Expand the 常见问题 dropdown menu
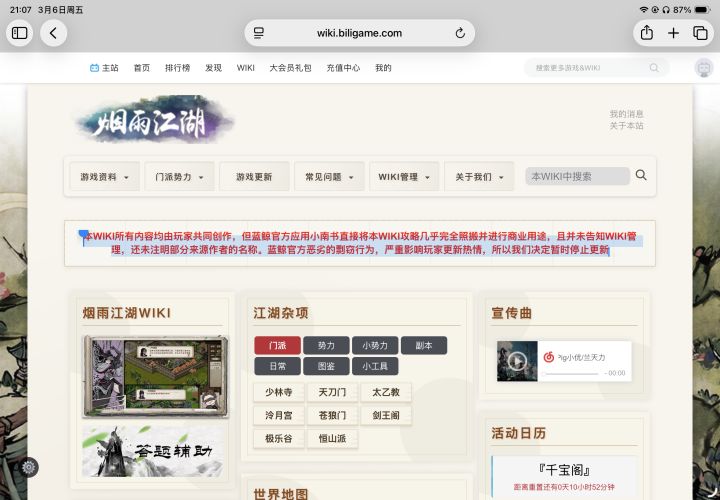The height and width of the screenshot is (500, 720). click(329, 176)
